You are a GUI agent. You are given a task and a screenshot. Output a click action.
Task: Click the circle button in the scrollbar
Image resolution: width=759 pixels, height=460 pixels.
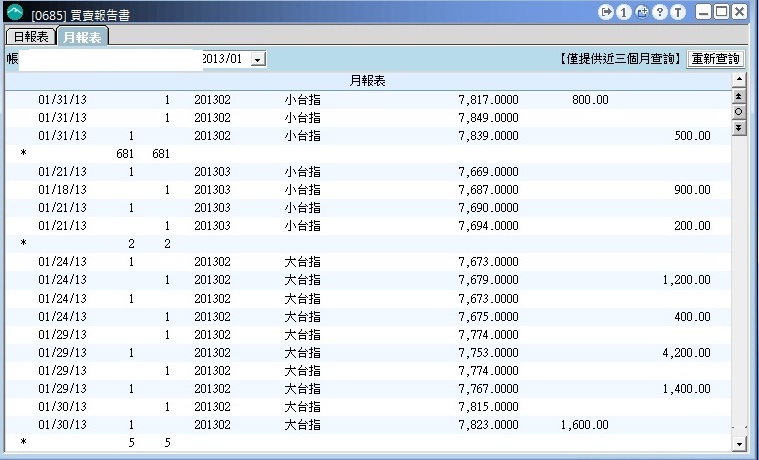pos(739,112)
